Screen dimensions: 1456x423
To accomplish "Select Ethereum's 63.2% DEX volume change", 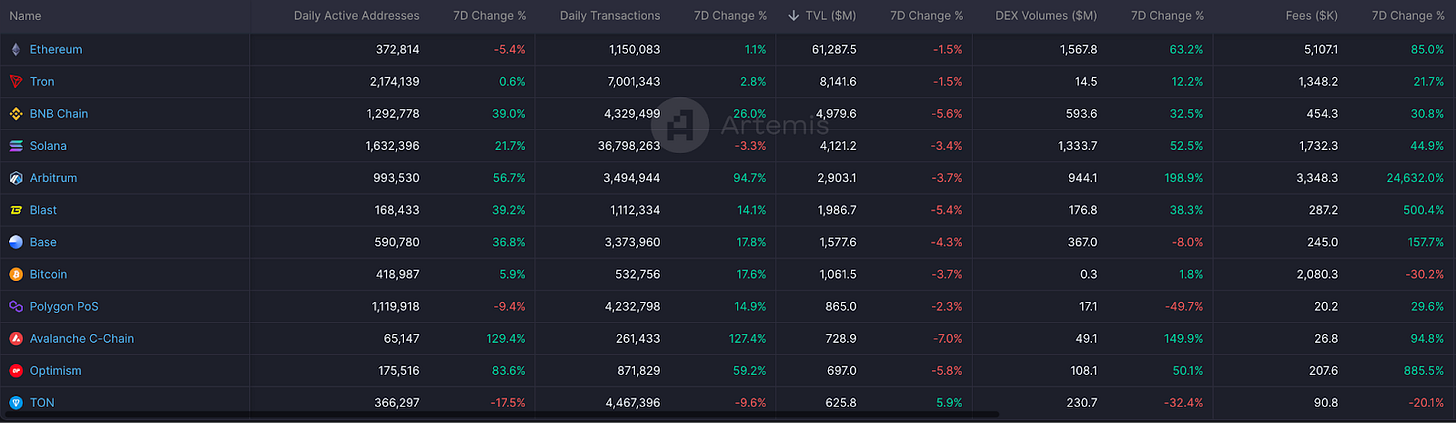I will [x=1186, y=49].
